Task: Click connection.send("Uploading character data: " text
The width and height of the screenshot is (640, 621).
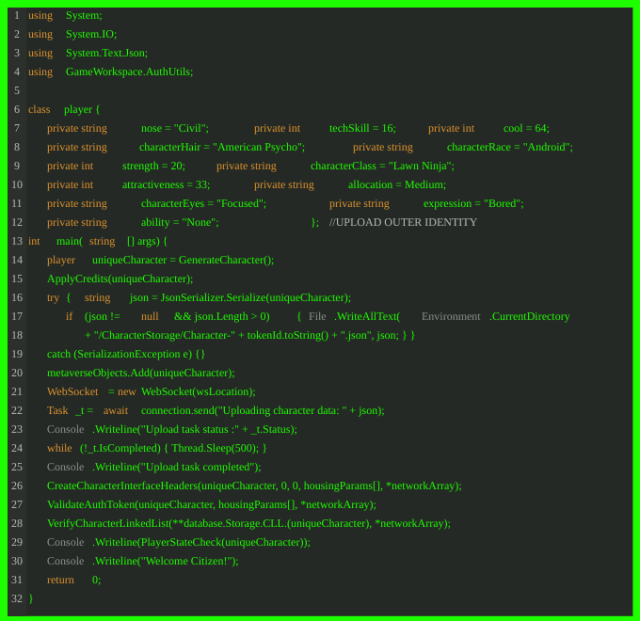Action: (244, 410)
